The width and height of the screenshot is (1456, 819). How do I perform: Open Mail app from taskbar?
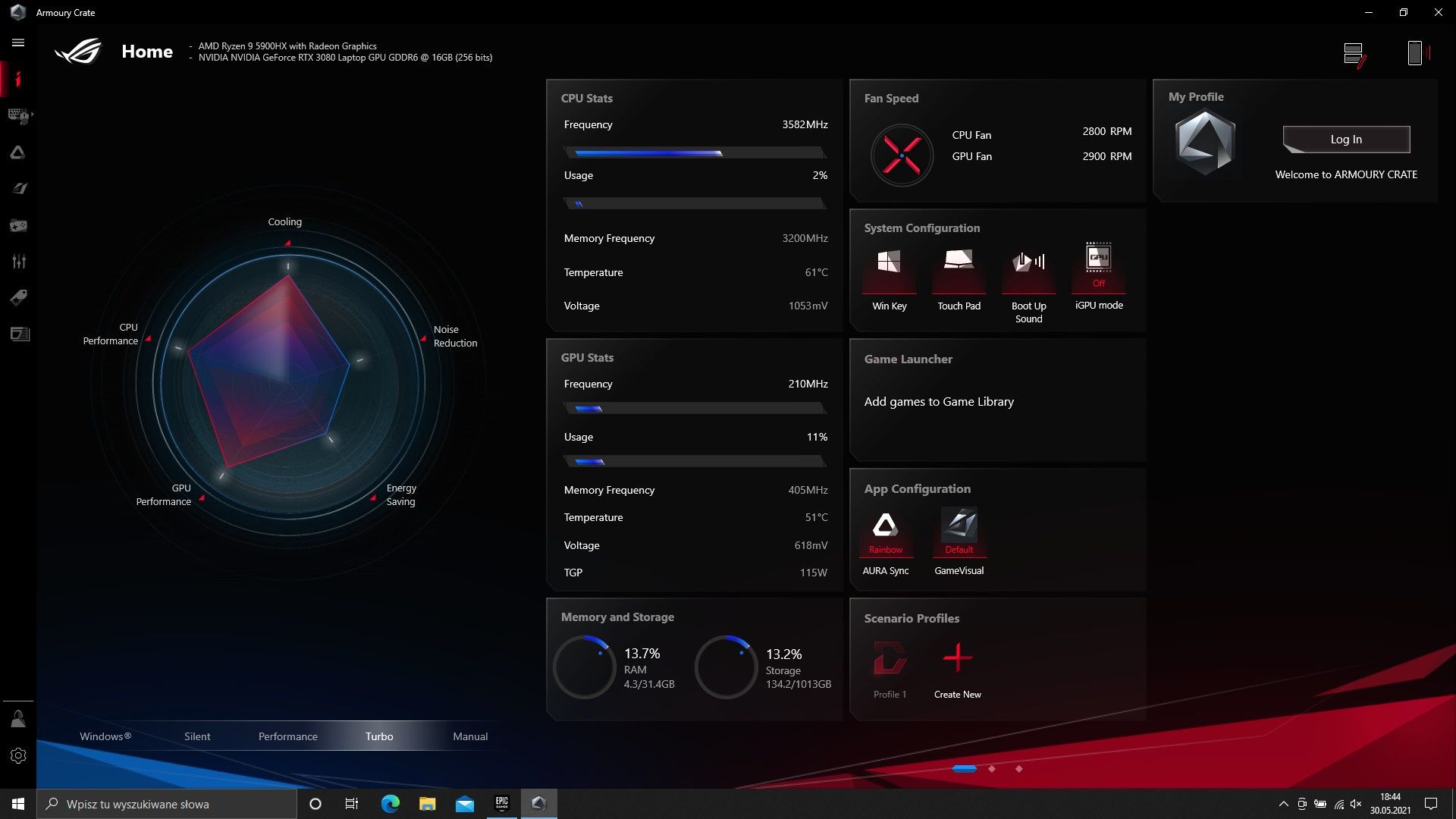pyautogui.click(x=464, y=804)
